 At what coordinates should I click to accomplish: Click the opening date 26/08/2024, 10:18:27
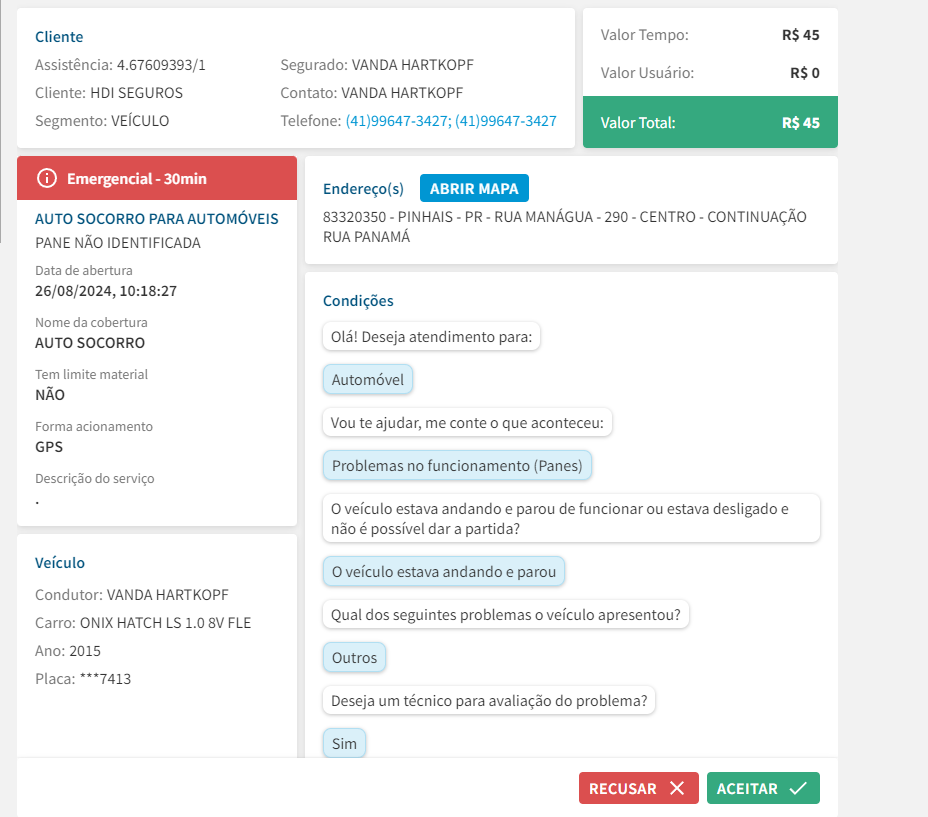pos(106,291)
